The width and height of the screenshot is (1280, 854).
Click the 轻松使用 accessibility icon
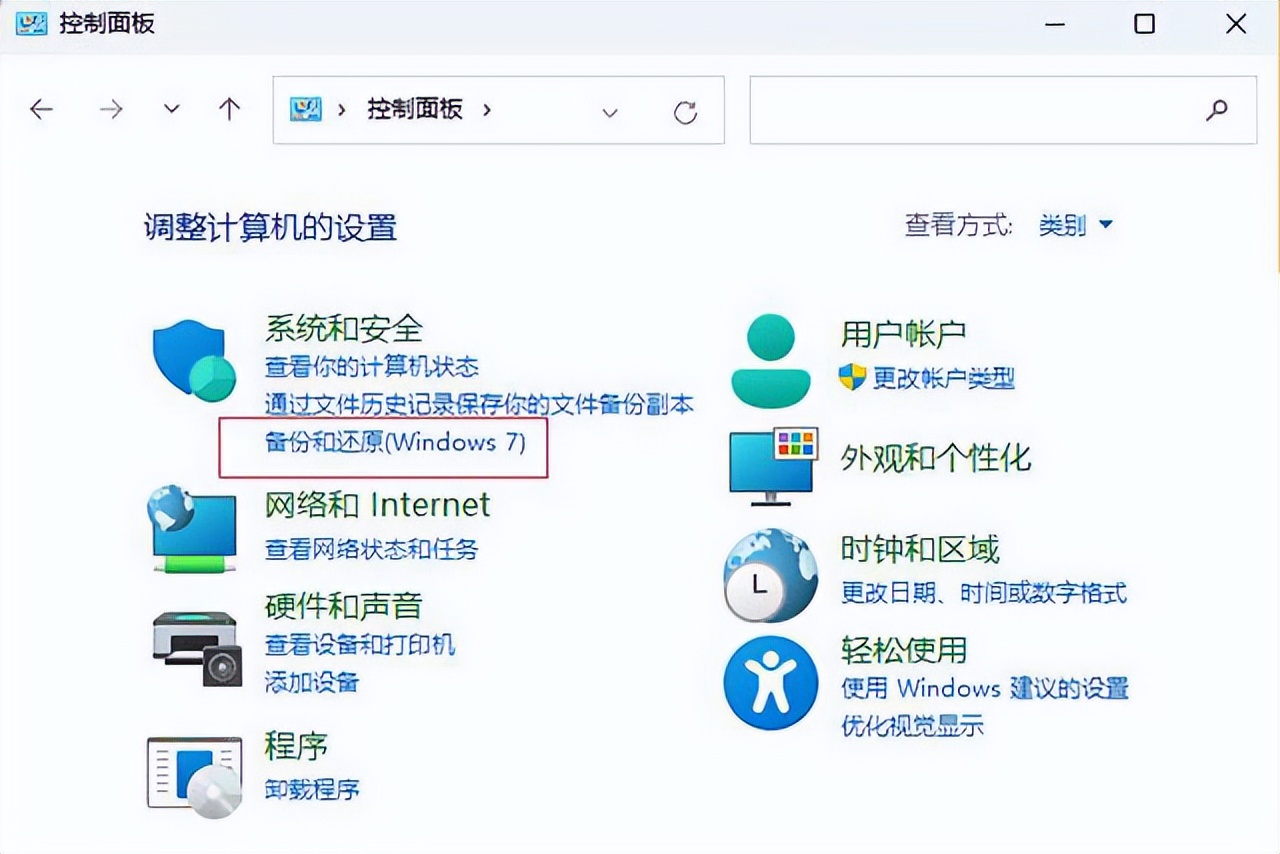(x=770, y=682)
